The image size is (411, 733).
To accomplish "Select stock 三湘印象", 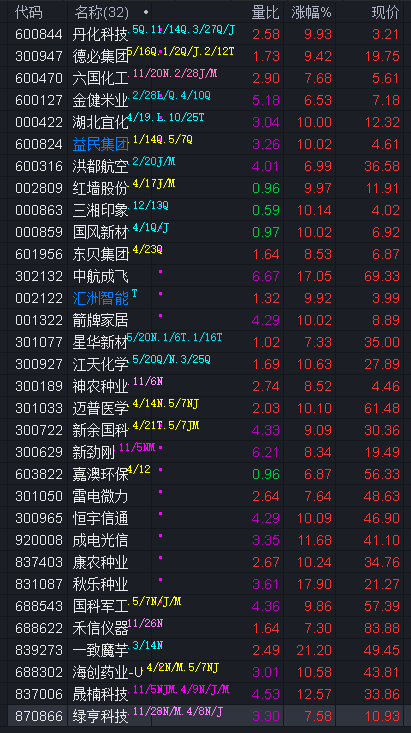I will pyautogui.click(x=101, y=210).
